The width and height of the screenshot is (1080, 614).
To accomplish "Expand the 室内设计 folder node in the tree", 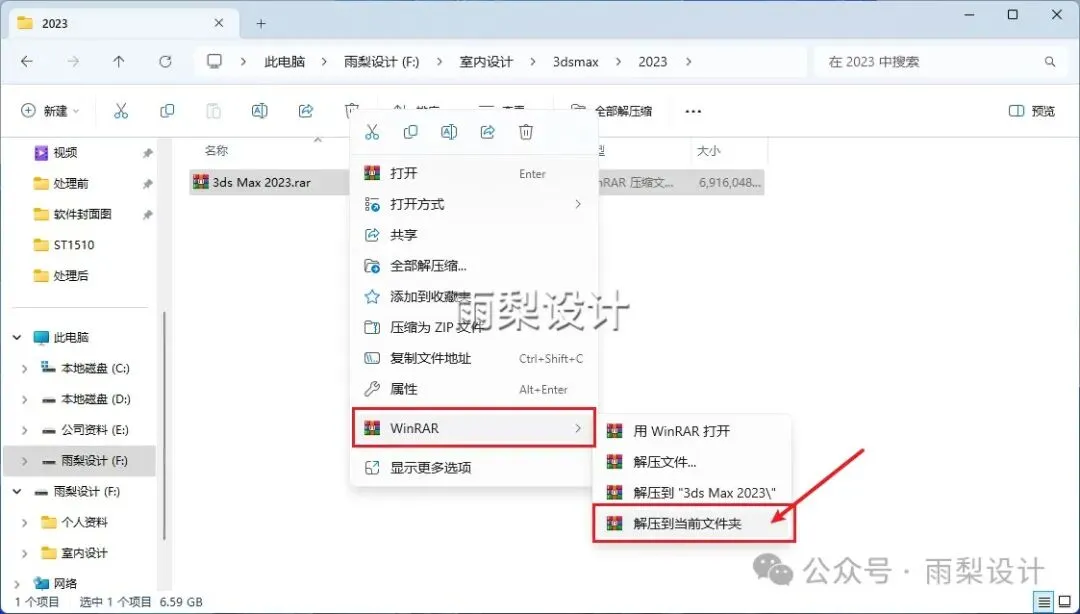I will (x=25, y=553).
